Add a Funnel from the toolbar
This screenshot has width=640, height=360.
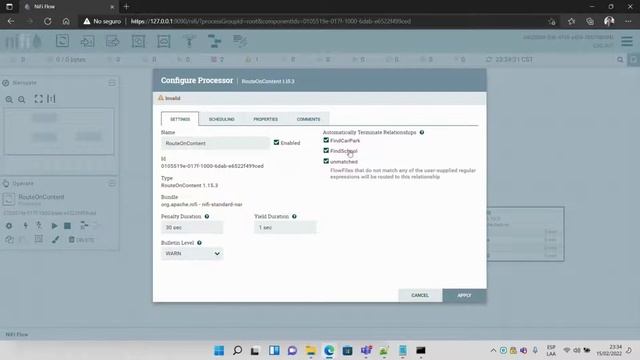(x=189, y=41)
